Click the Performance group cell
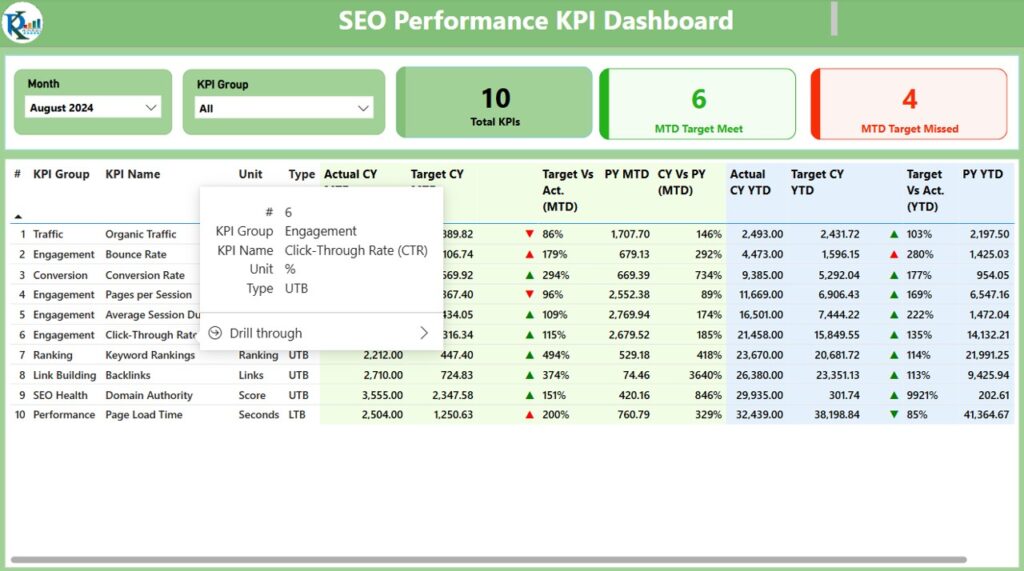 64,415
